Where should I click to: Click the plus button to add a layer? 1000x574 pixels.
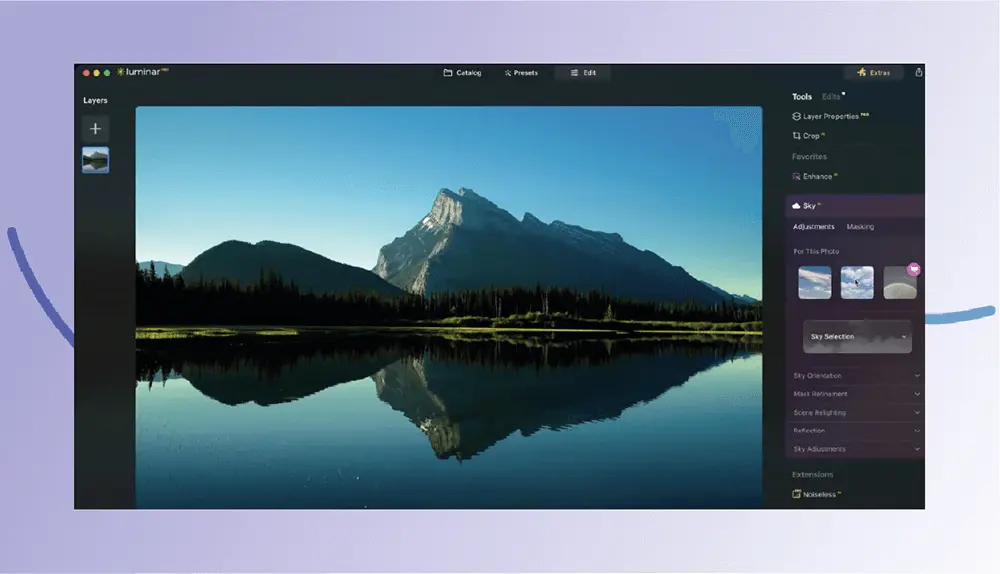[95, 129]
